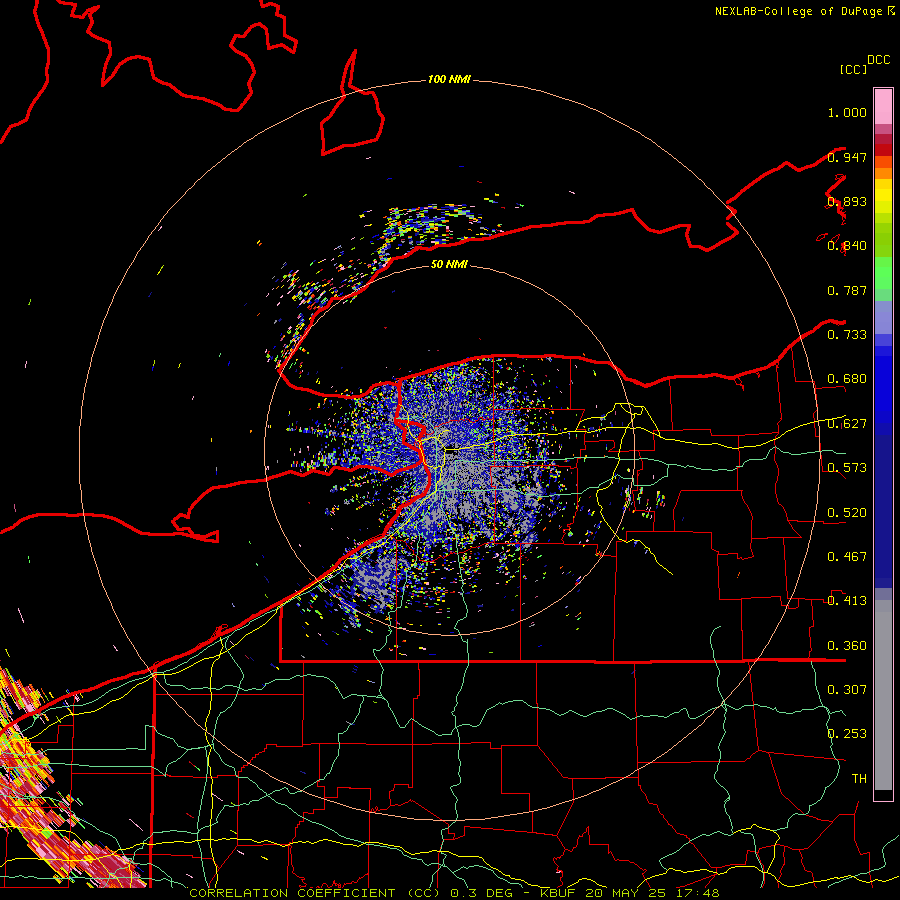Click the 0.787 scale value
Screen dimensions: 900x900
(847, 290)
